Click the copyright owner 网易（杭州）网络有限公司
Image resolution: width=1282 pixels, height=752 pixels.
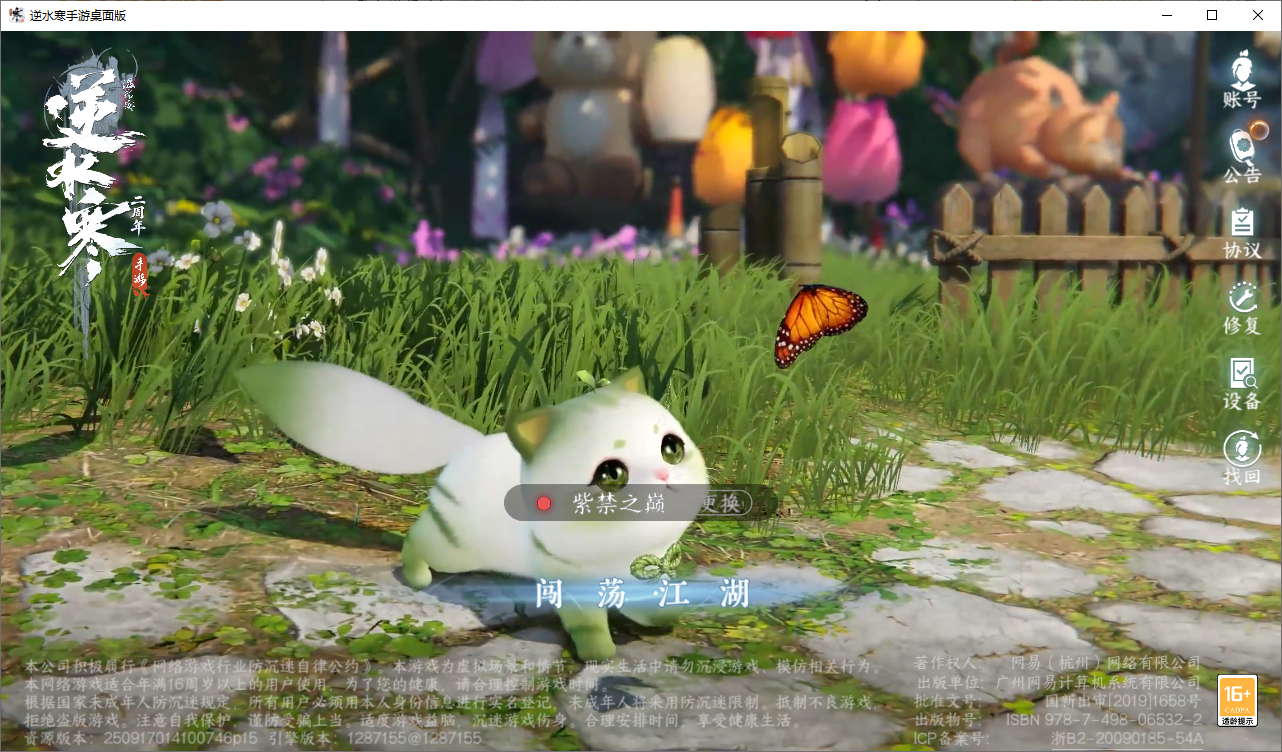tap(1106, 663)
